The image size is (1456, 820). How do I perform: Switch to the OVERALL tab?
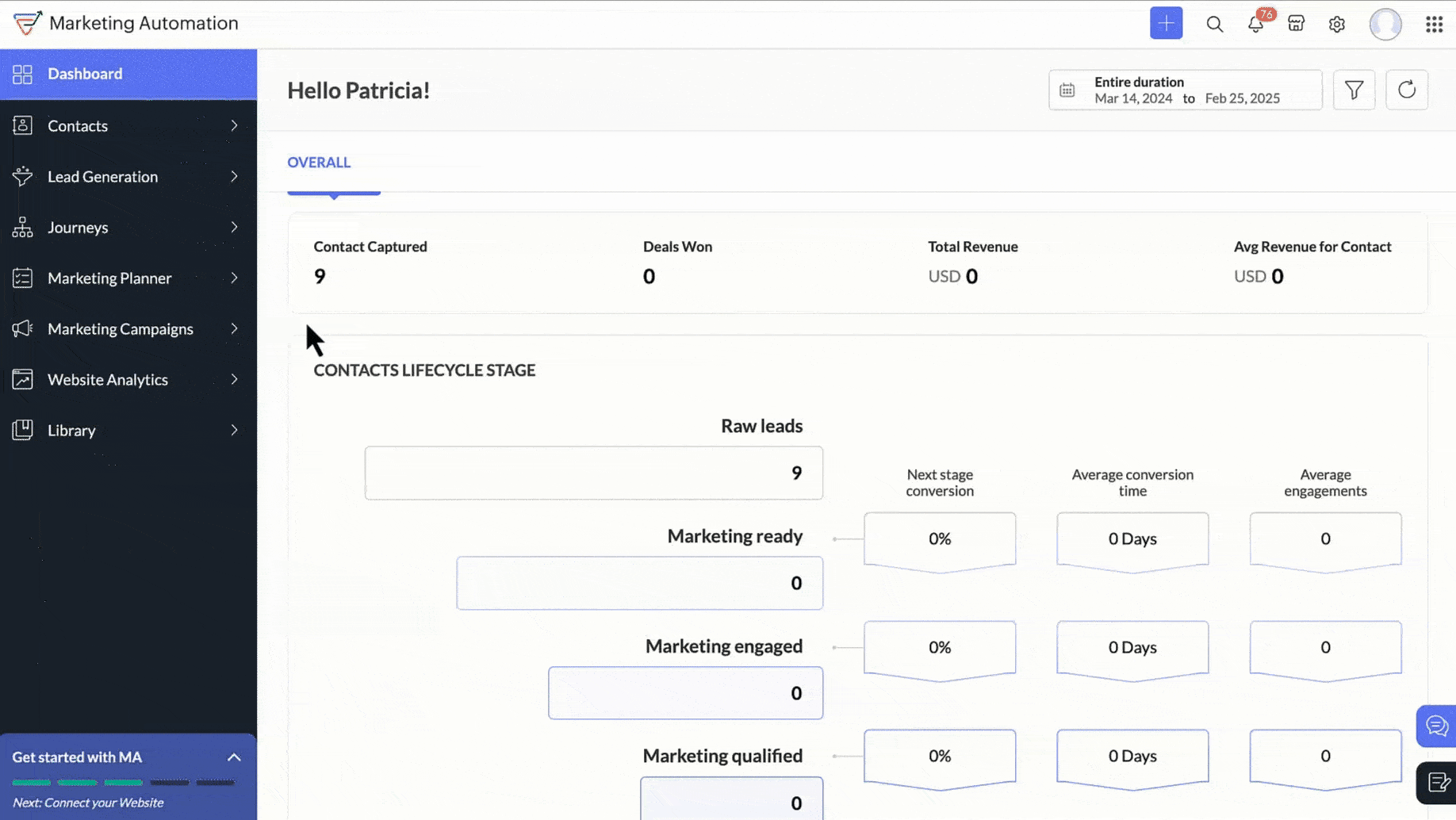319,163
